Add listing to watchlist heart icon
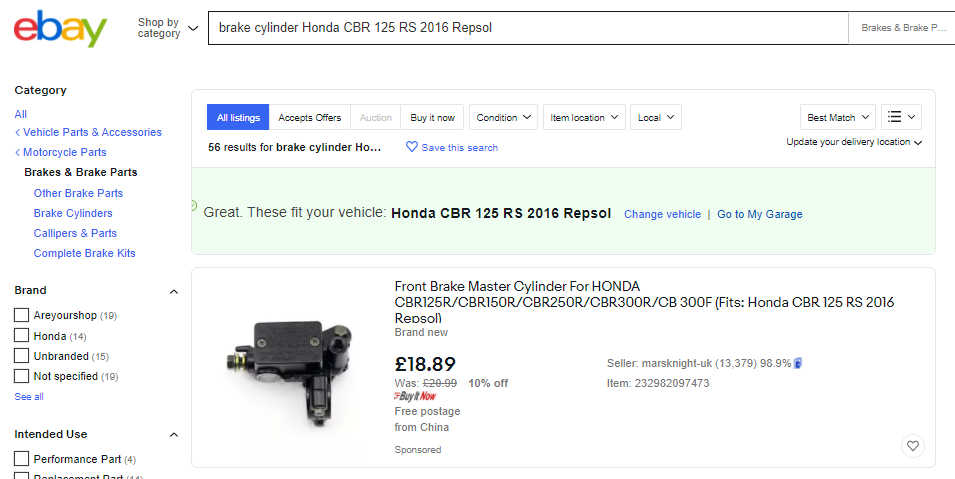 click(912, 446)
